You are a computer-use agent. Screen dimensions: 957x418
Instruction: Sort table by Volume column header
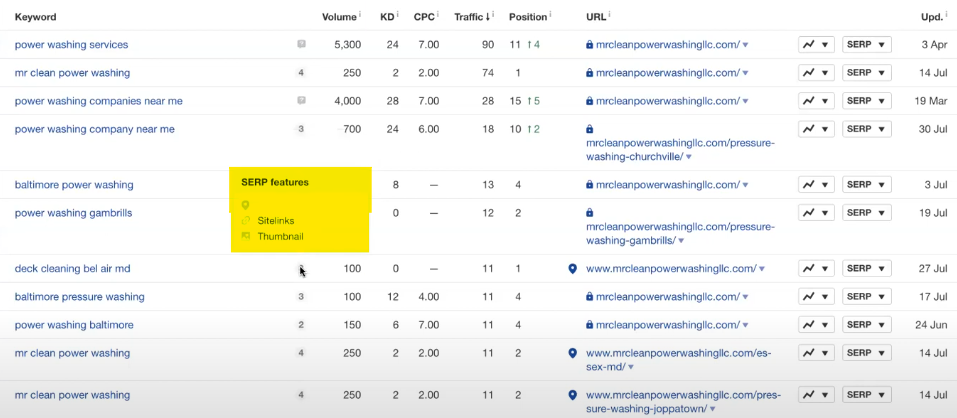(x=339, y=17)
